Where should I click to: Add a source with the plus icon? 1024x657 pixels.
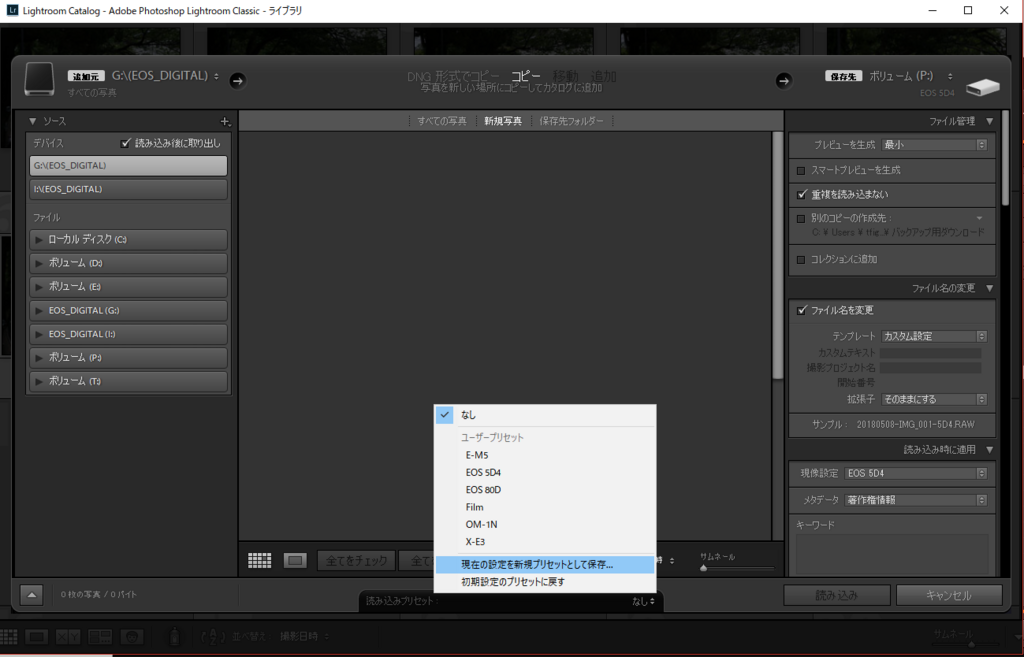tap(225, 121)
